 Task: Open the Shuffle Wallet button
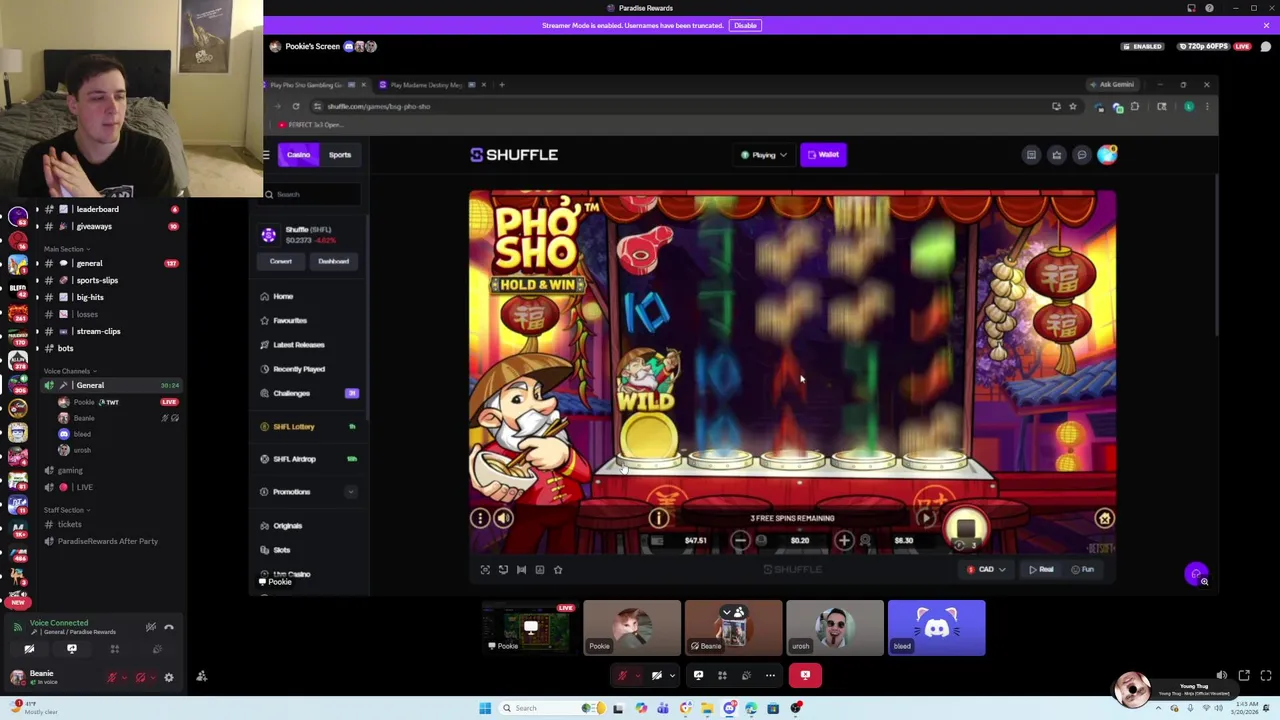pyautogui.click(x=824, y=155)
